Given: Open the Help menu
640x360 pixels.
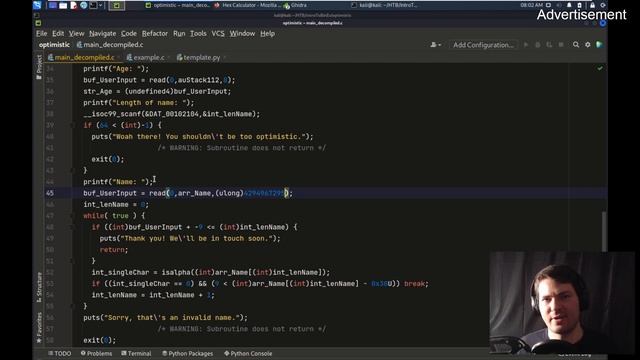Looking at the screenshot, I should click(x=267, y=33).
